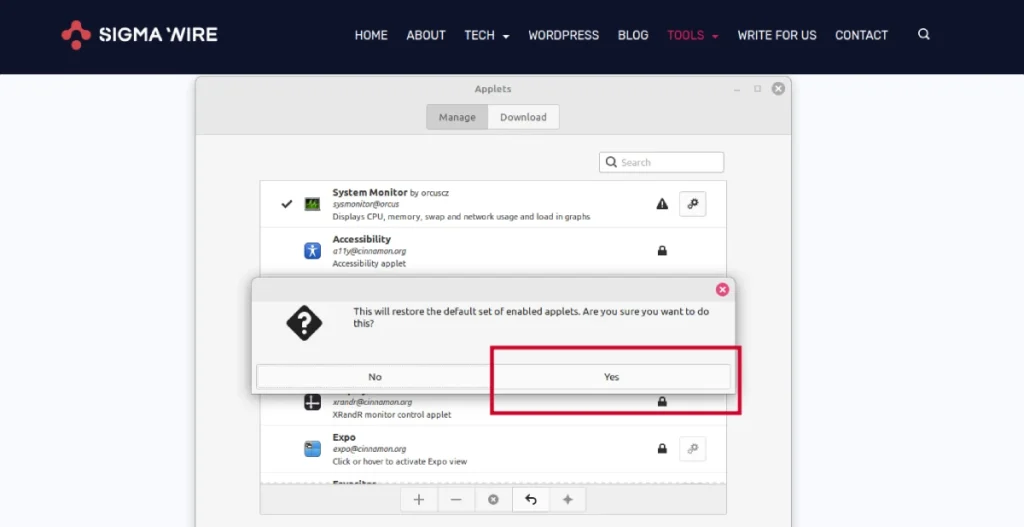Click the Expo applet configure button
This screenshot has width=1024, height=527.
(693, 449)
